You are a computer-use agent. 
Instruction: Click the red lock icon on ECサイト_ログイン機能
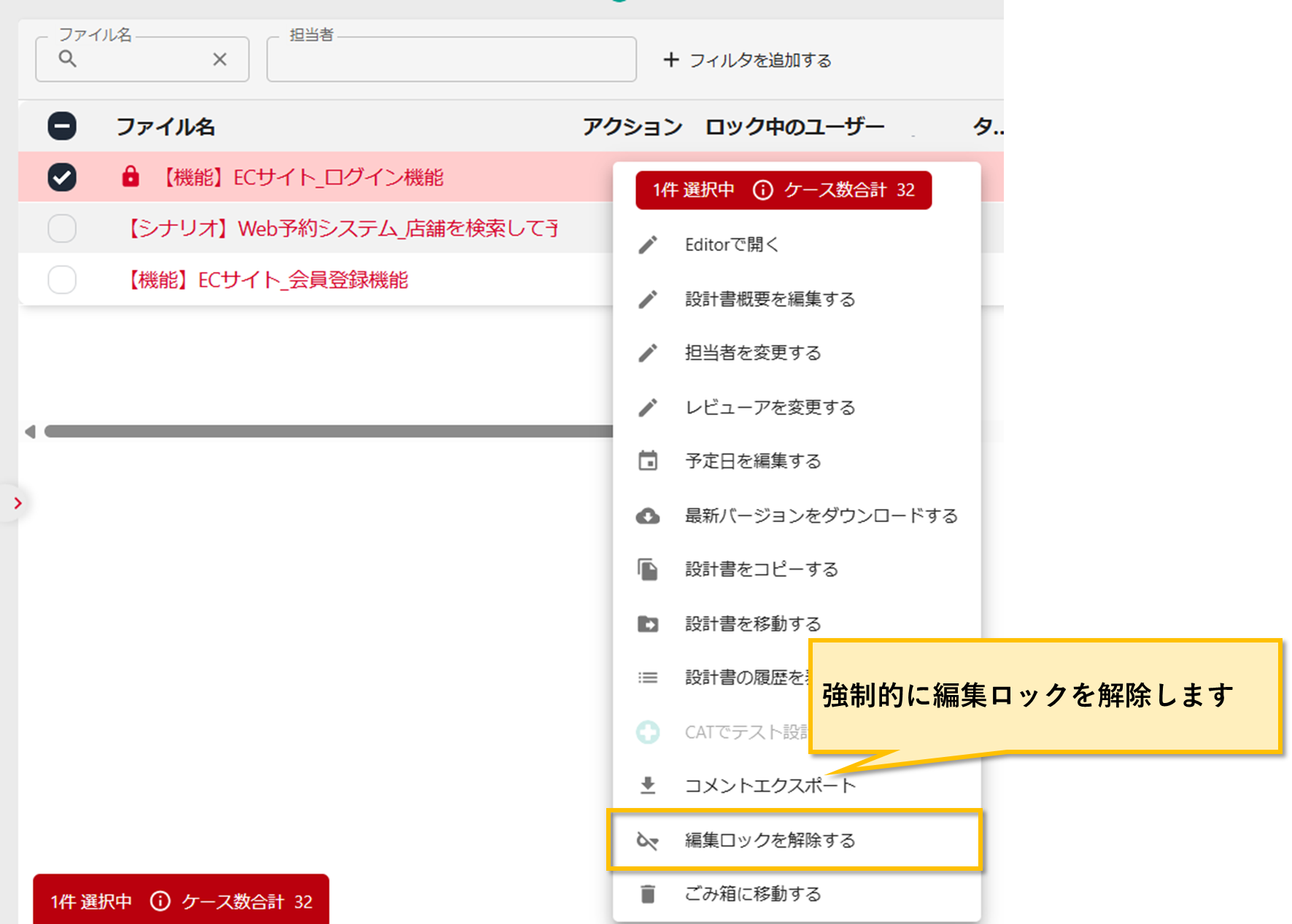point(131,176)
